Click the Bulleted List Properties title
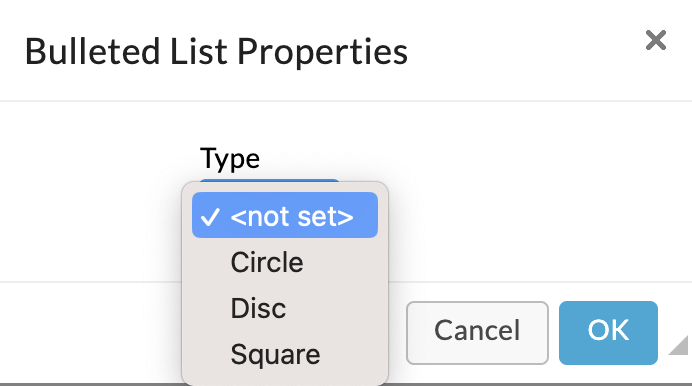692x386 pixels. (216, 52)
